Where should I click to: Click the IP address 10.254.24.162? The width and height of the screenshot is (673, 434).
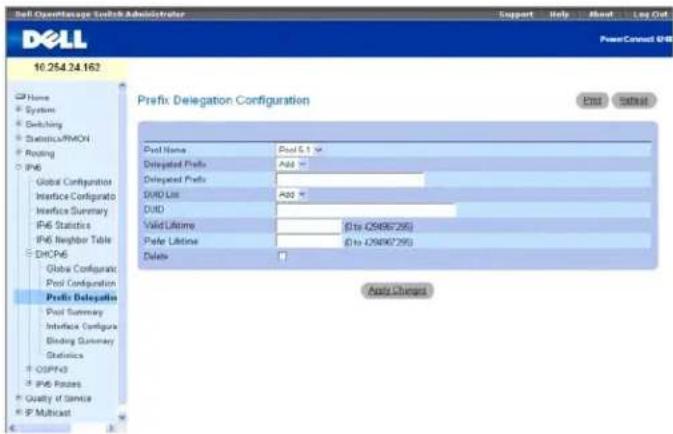pyautogui.click(x=67, y=67)
